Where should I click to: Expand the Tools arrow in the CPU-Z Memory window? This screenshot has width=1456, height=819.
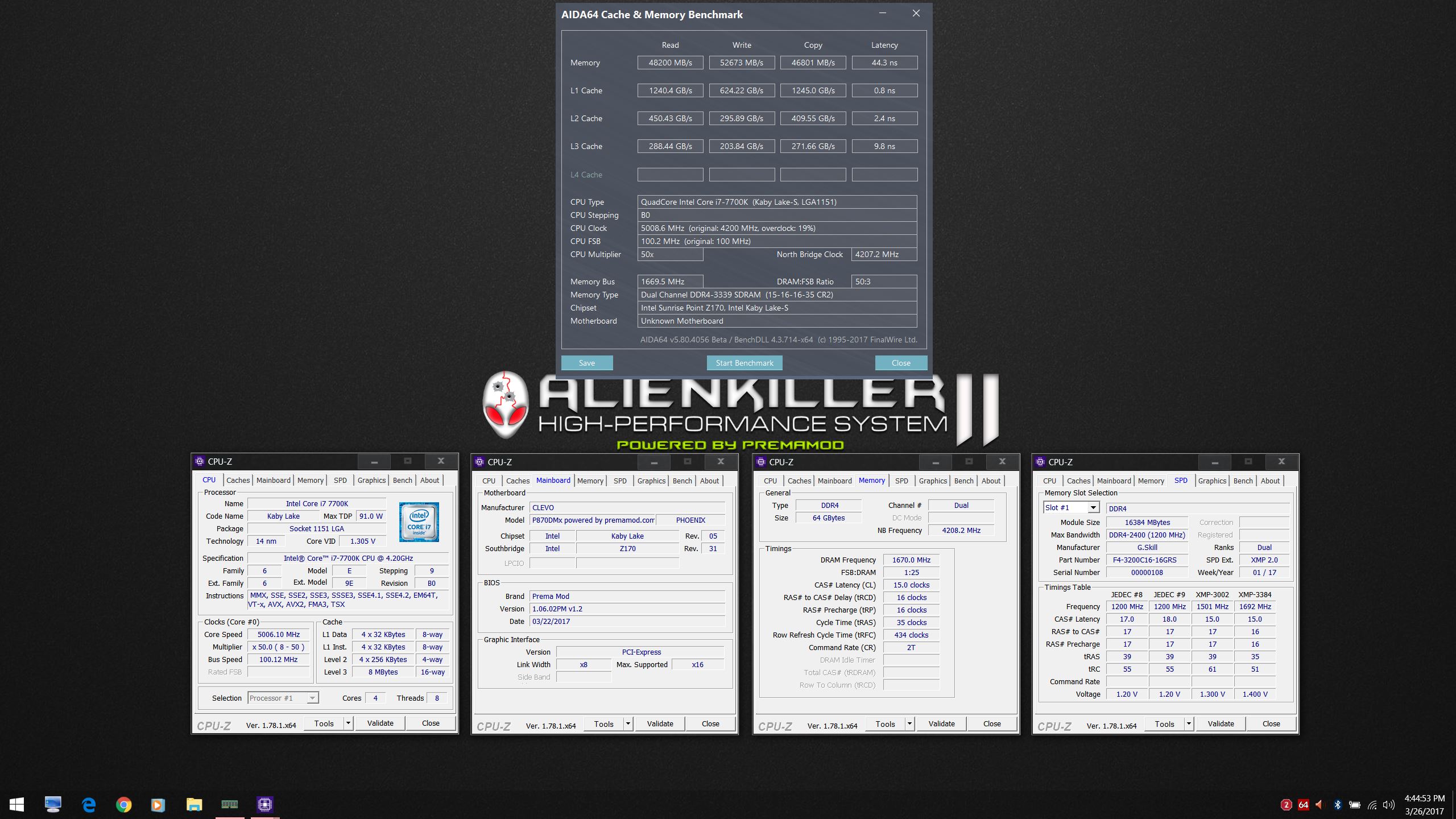coord(909,724)
